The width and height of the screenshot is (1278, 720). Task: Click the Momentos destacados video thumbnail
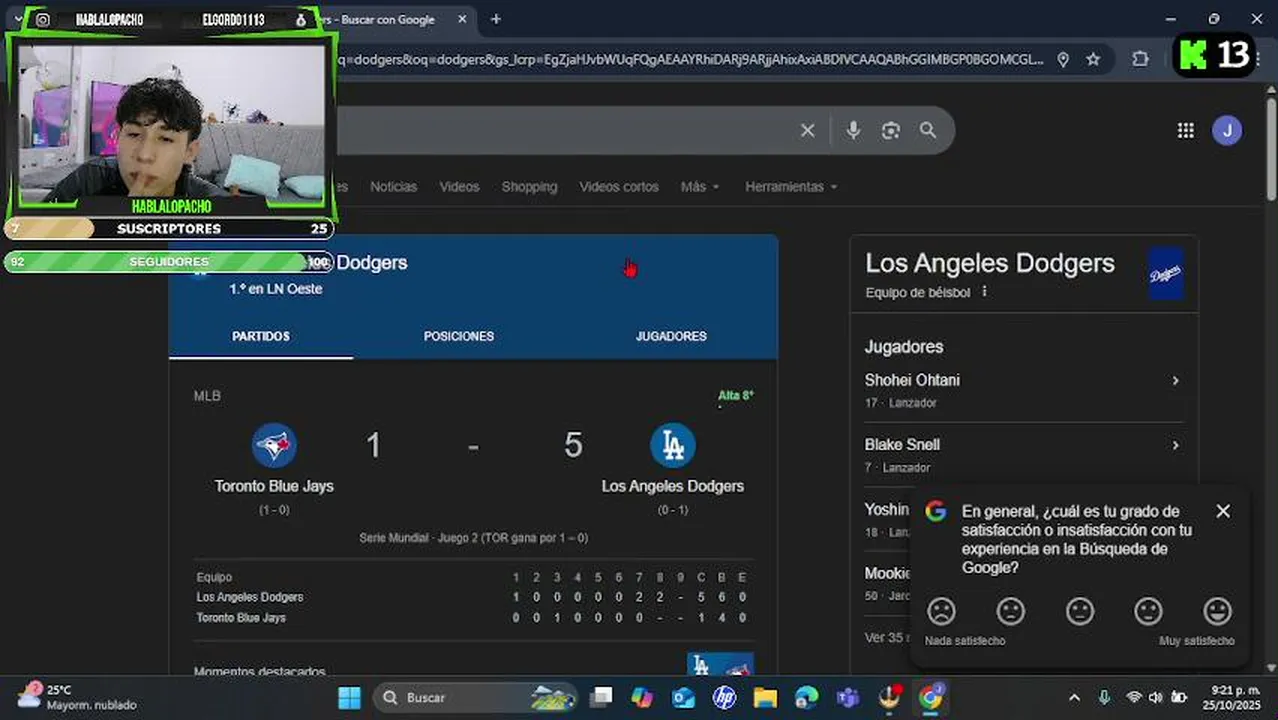(x=720, y=664)
